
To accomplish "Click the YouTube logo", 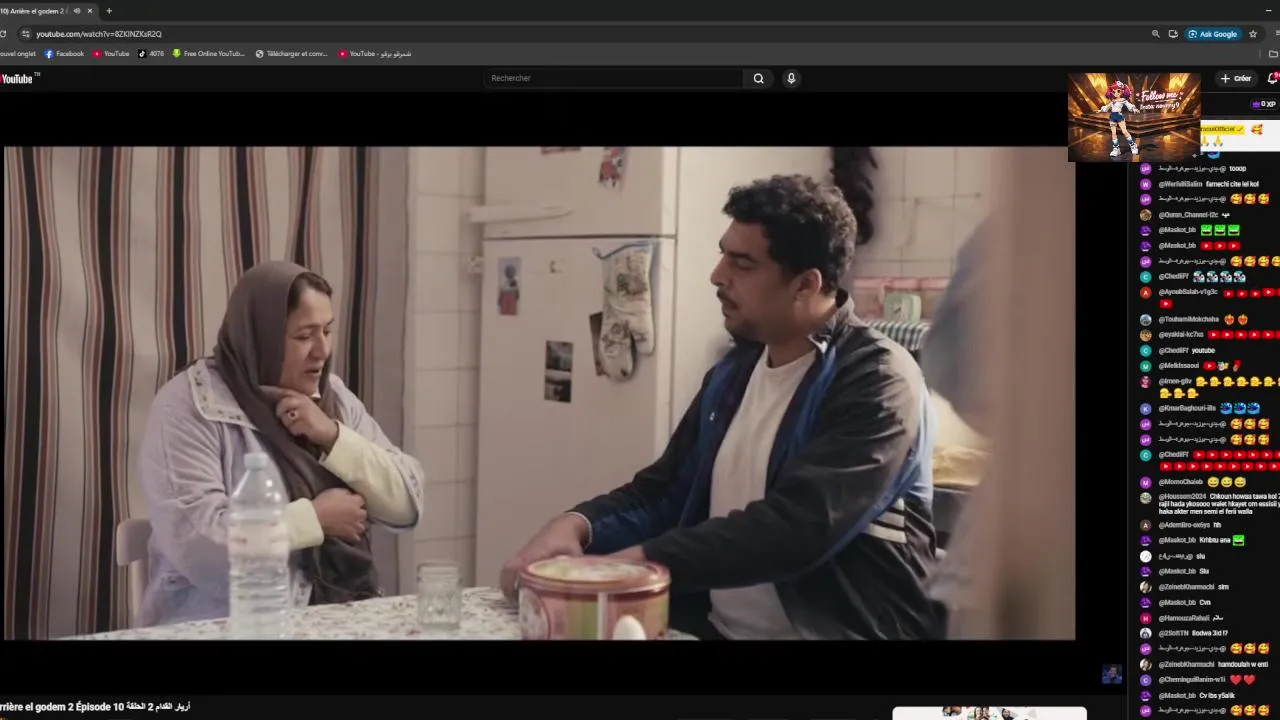I will 17,78.
